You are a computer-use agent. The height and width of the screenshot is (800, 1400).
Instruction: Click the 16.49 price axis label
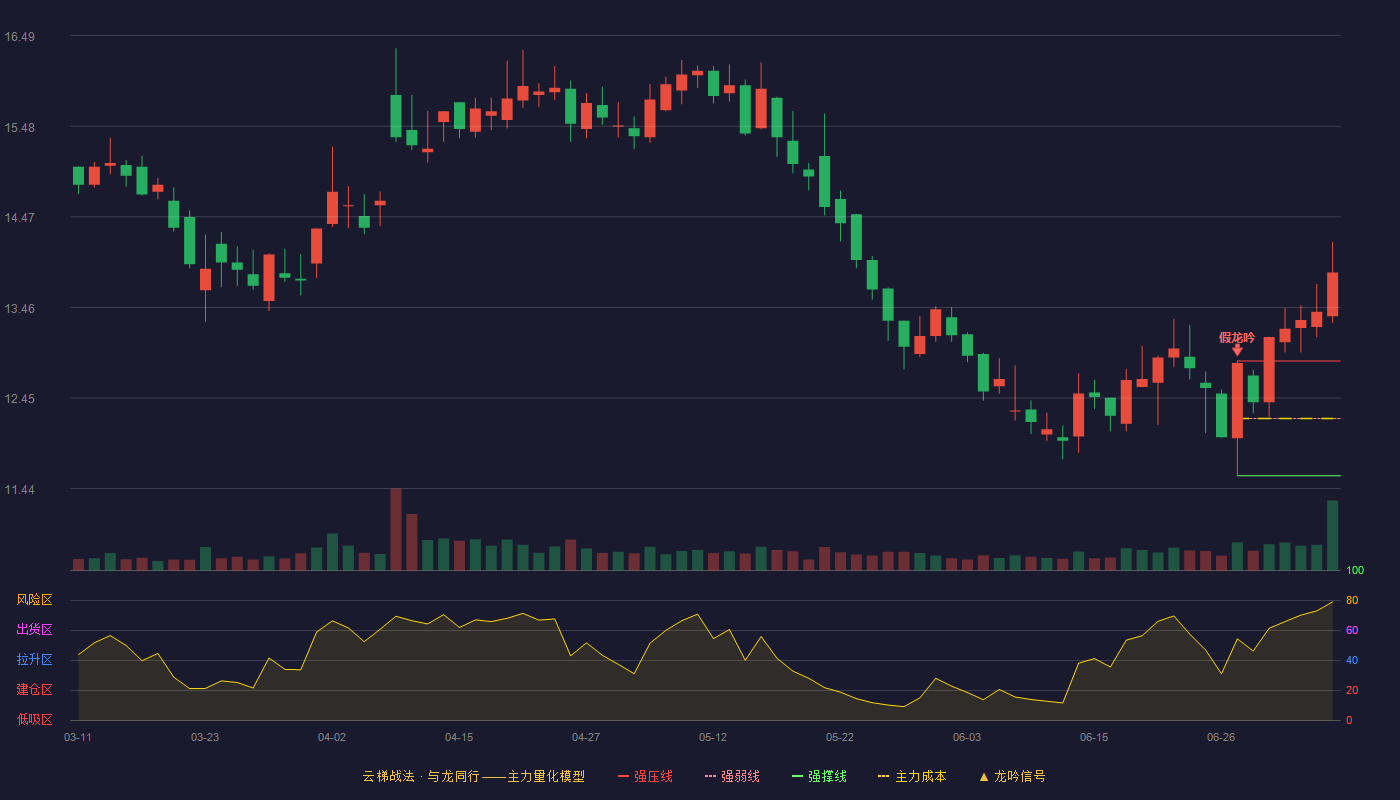coord(19,37)
